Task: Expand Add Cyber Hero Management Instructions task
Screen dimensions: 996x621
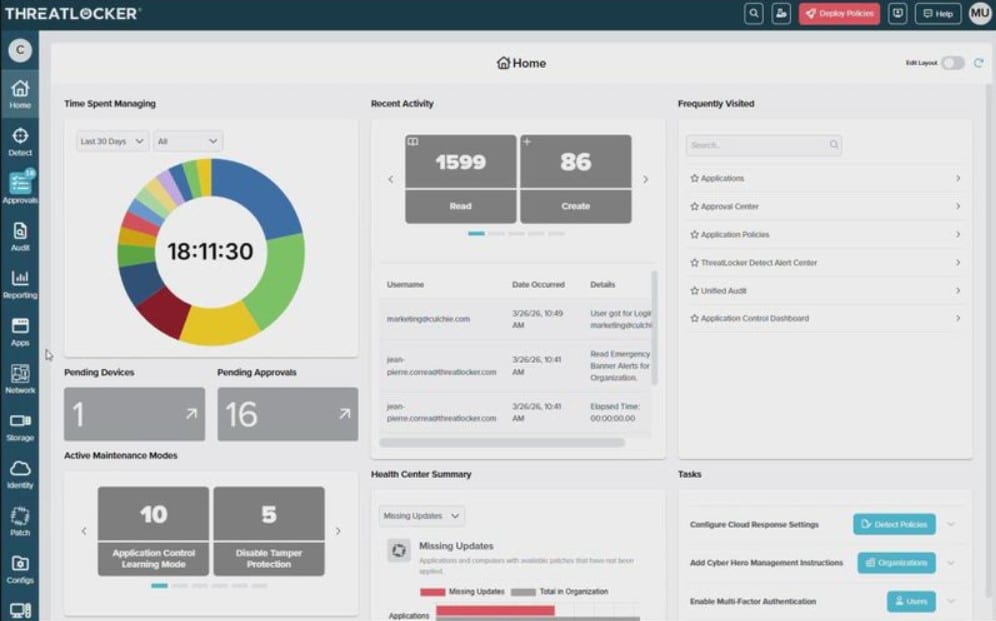Action: (951, 563)
